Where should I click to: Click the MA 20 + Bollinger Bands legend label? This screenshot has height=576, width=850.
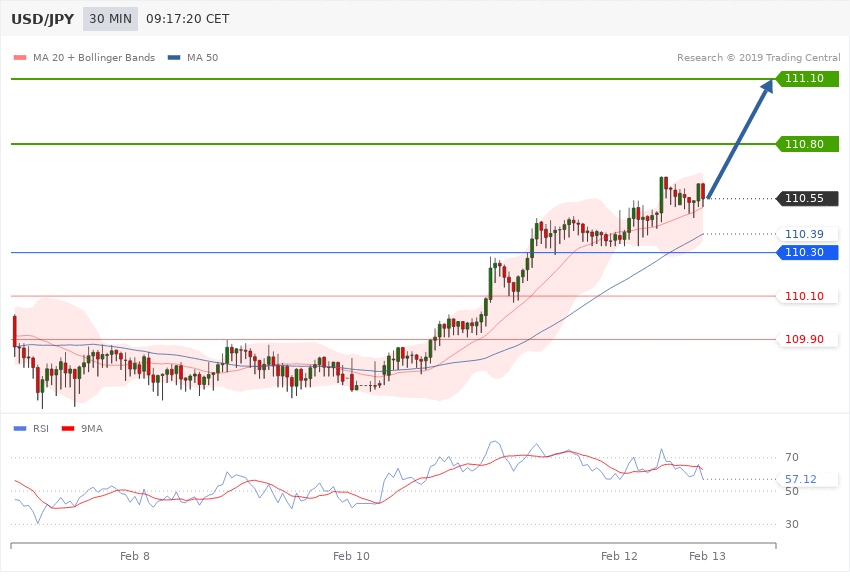click(94, 57)
